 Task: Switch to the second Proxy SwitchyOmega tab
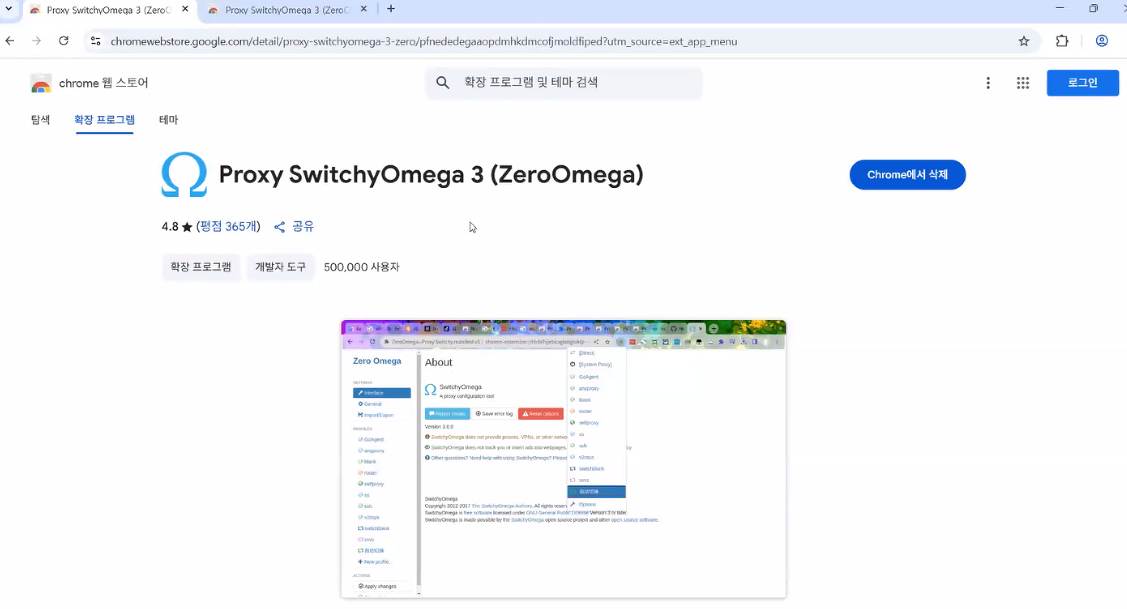point(286,10)
